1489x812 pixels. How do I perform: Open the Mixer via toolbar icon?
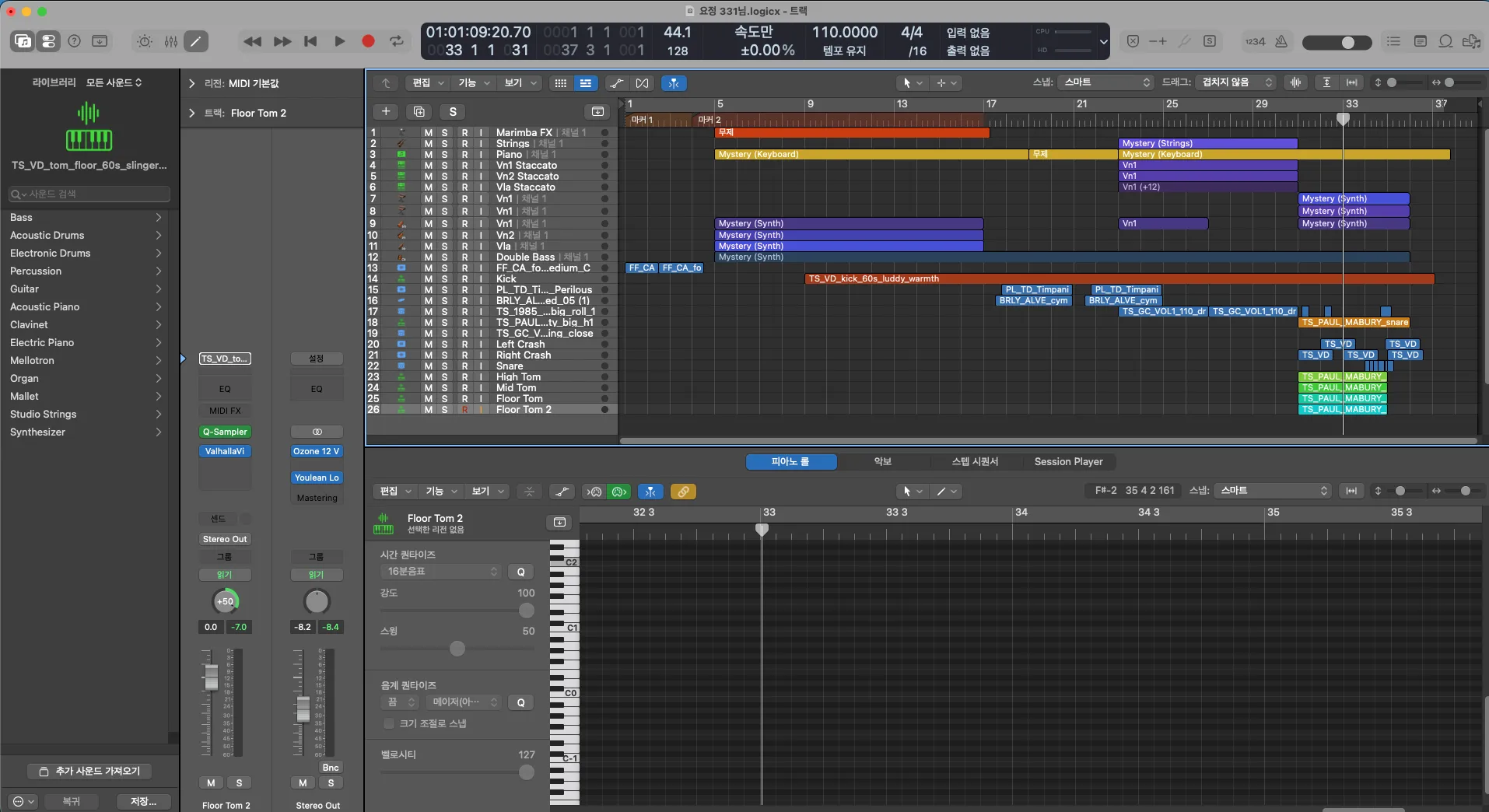(171, 41)
